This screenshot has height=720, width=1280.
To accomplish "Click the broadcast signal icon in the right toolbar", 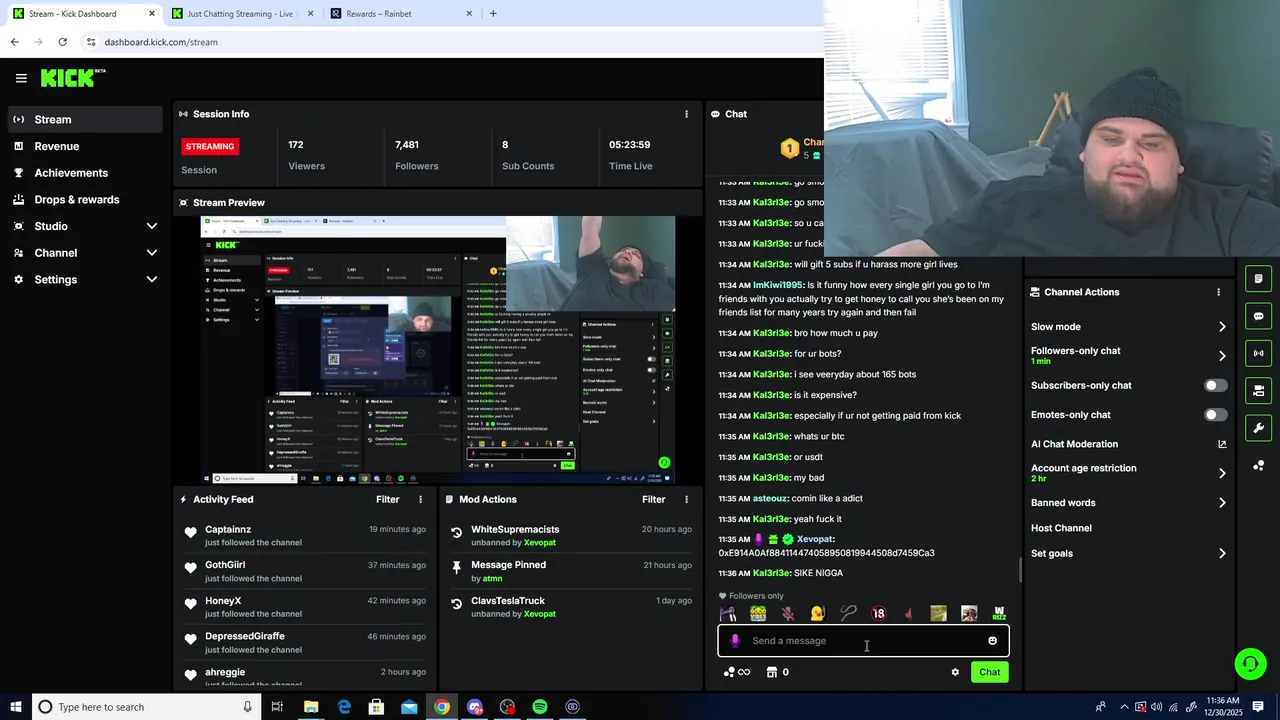I will pos(1258,353).
